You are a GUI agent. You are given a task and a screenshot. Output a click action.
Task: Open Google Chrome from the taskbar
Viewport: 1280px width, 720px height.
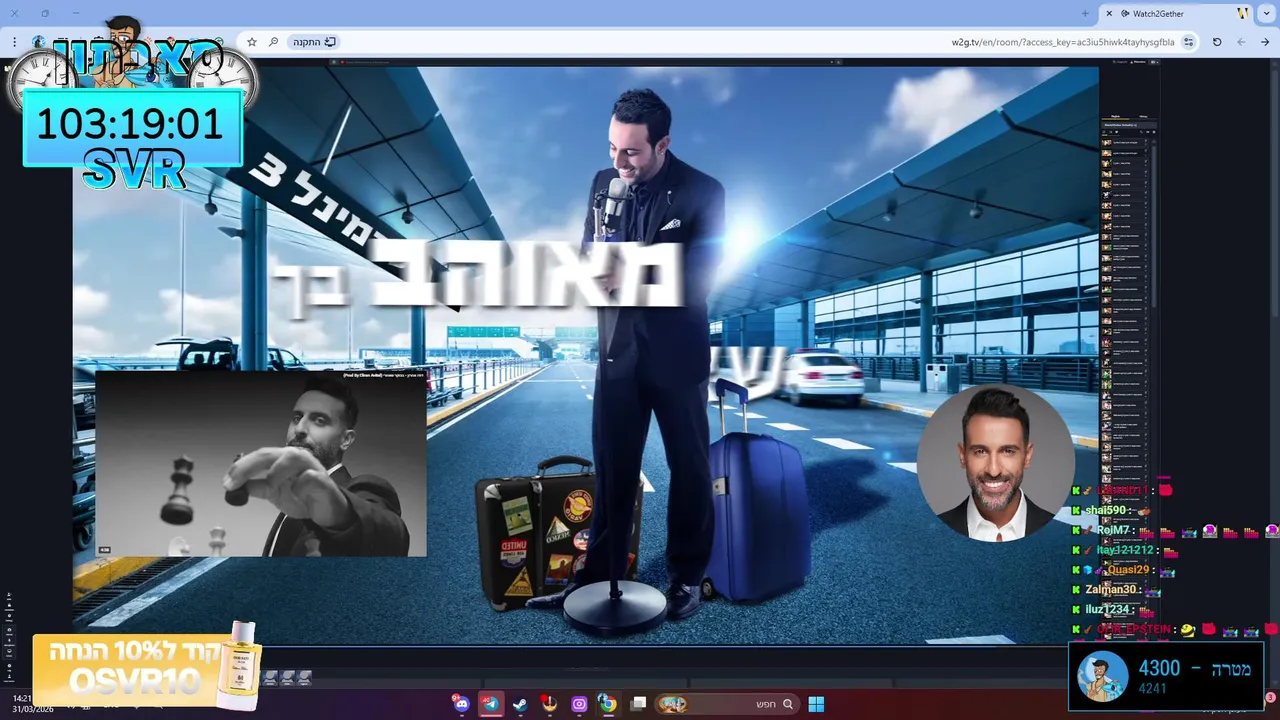click(x=608, y=704)
